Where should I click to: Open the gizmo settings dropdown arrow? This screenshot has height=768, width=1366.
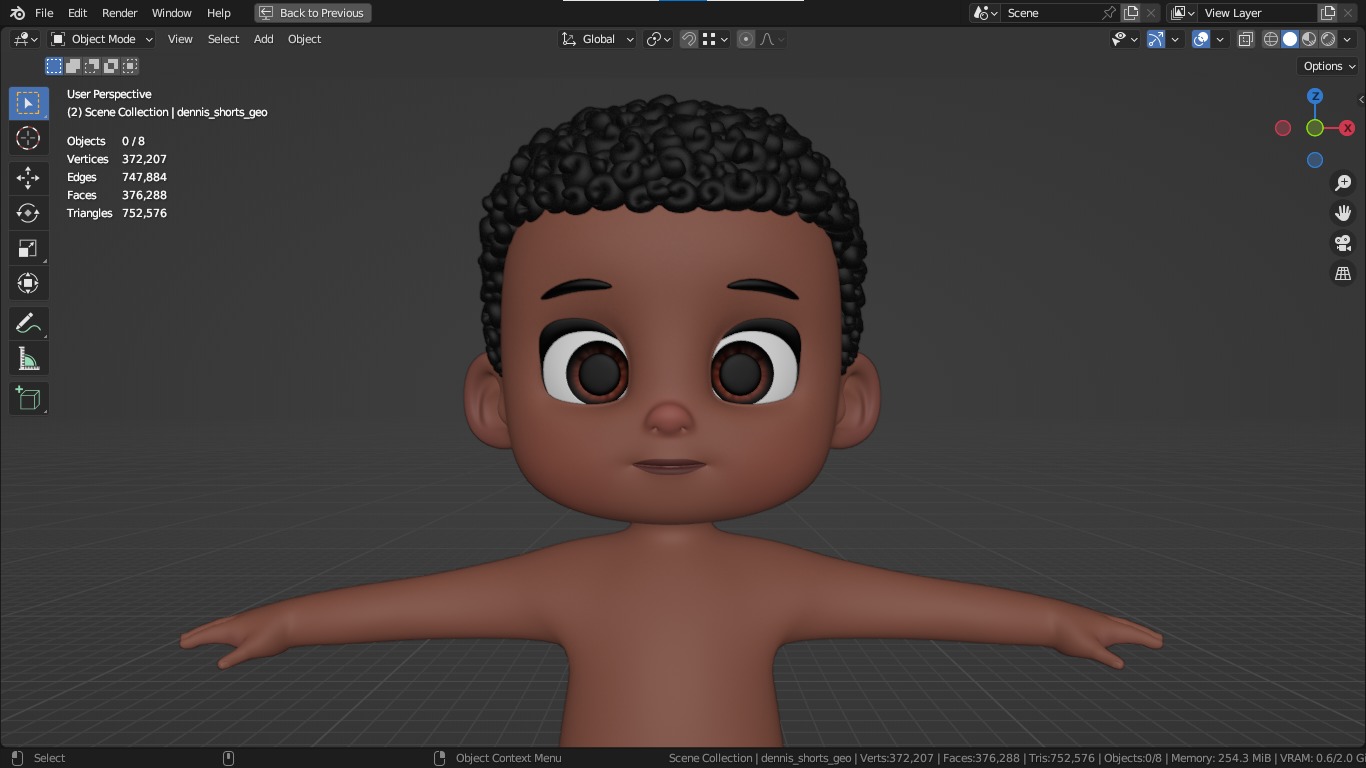(x=1176, y=39)
